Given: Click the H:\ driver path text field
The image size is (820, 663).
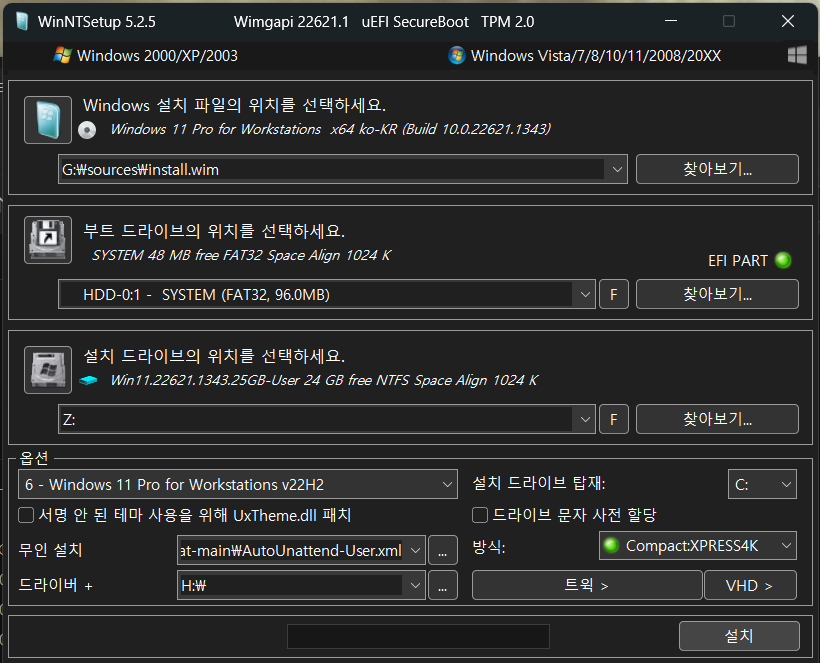Looking at the screenshot, I should point(291,585).
